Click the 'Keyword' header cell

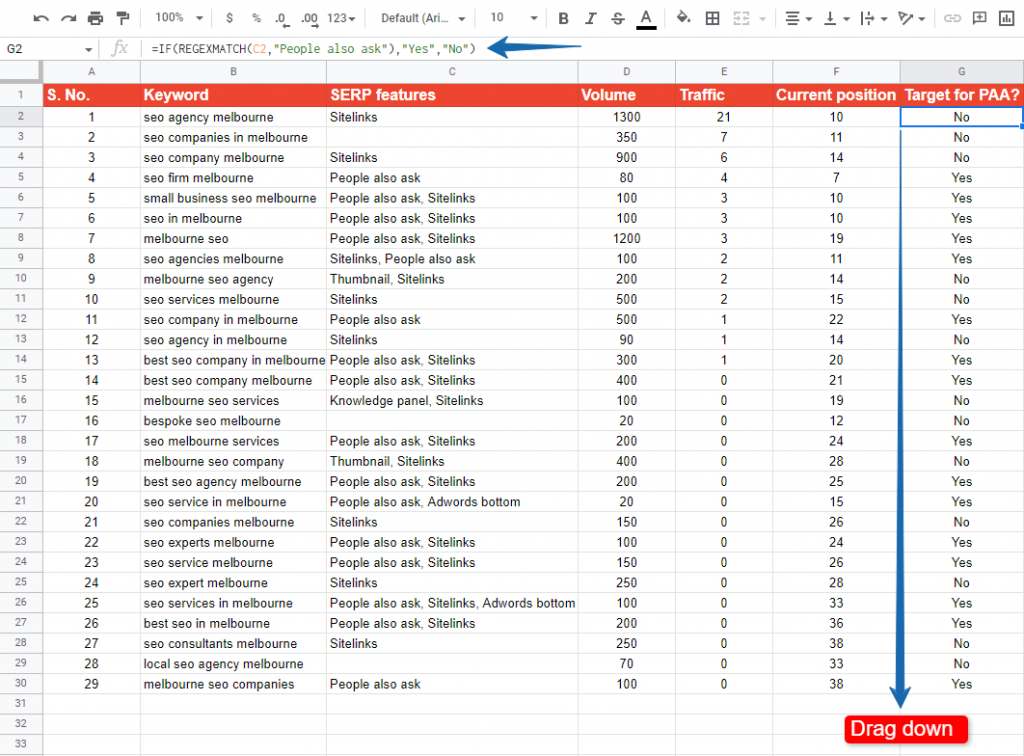coord(233,95)
